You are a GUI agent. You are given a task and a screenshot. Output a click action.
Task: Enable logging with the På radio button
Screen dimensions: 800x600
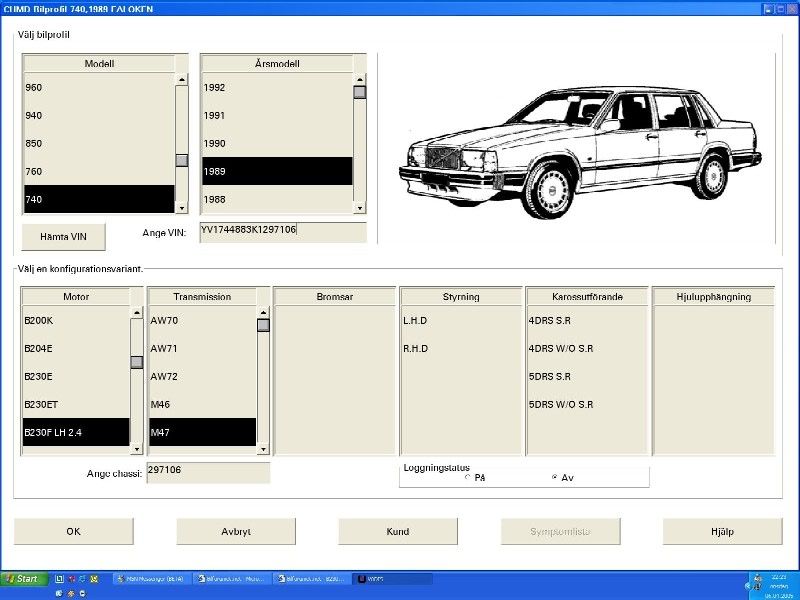tap(468, 478)
